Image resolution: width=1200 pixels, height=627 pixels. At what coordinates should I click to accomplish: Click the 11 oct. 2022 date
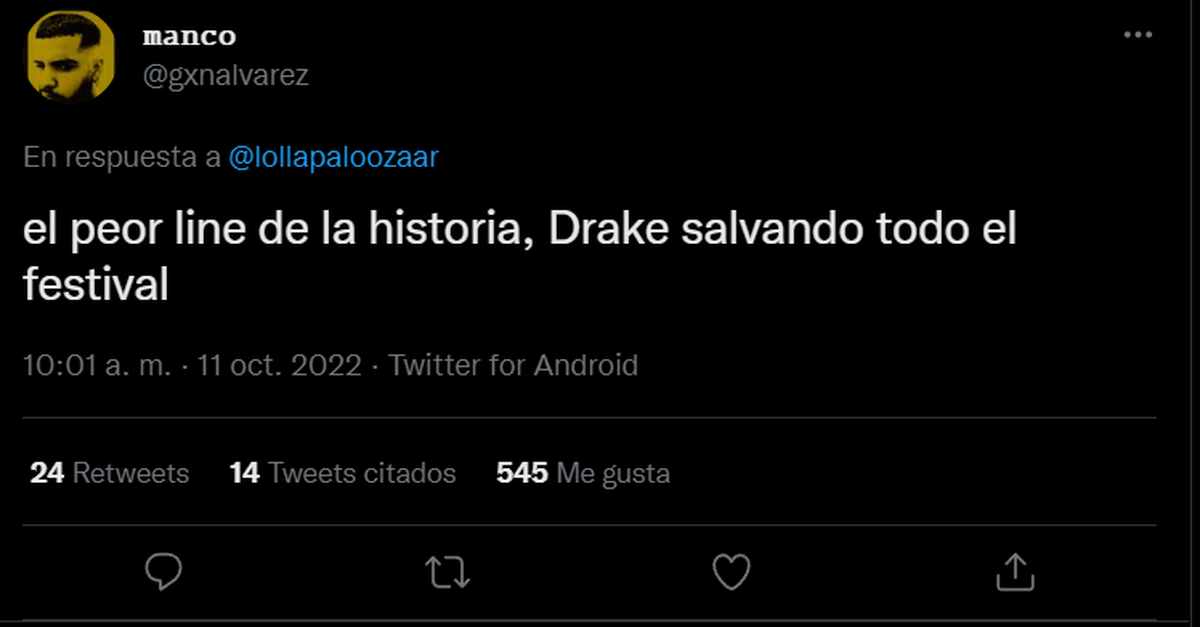280,365
